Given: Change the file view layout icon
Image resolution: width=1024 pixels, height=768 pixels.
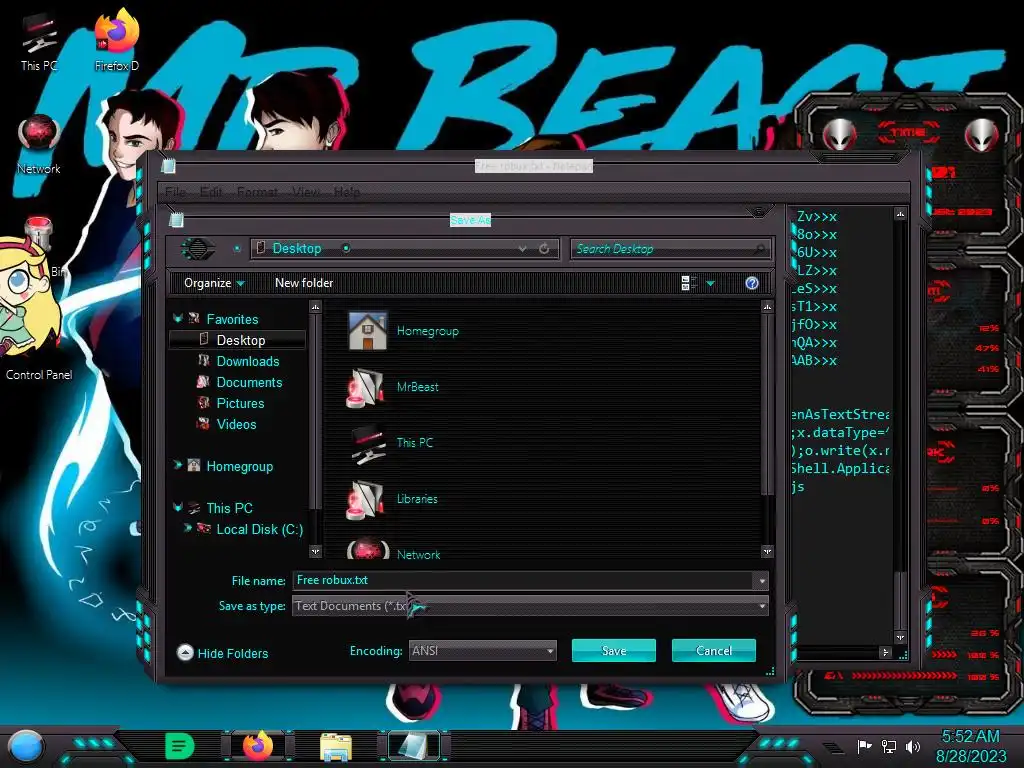Looking at the screenshot, I should coord(689,283).
